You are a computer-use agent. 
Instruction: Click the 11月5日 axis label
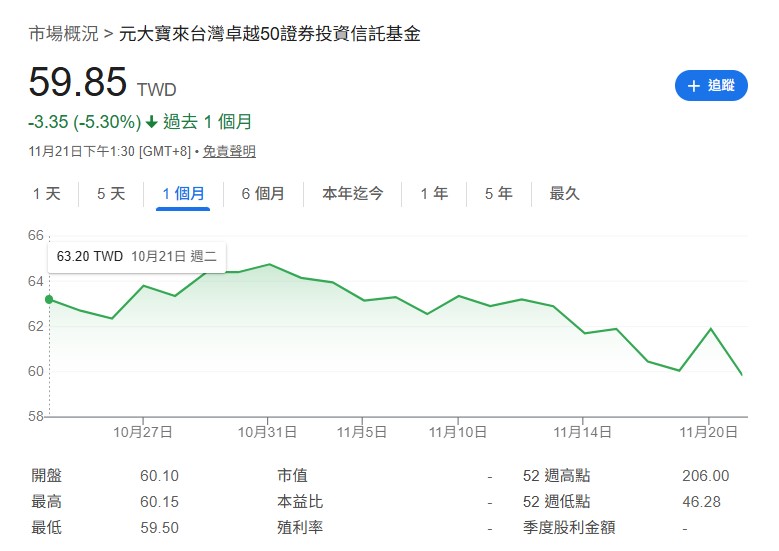362,432
